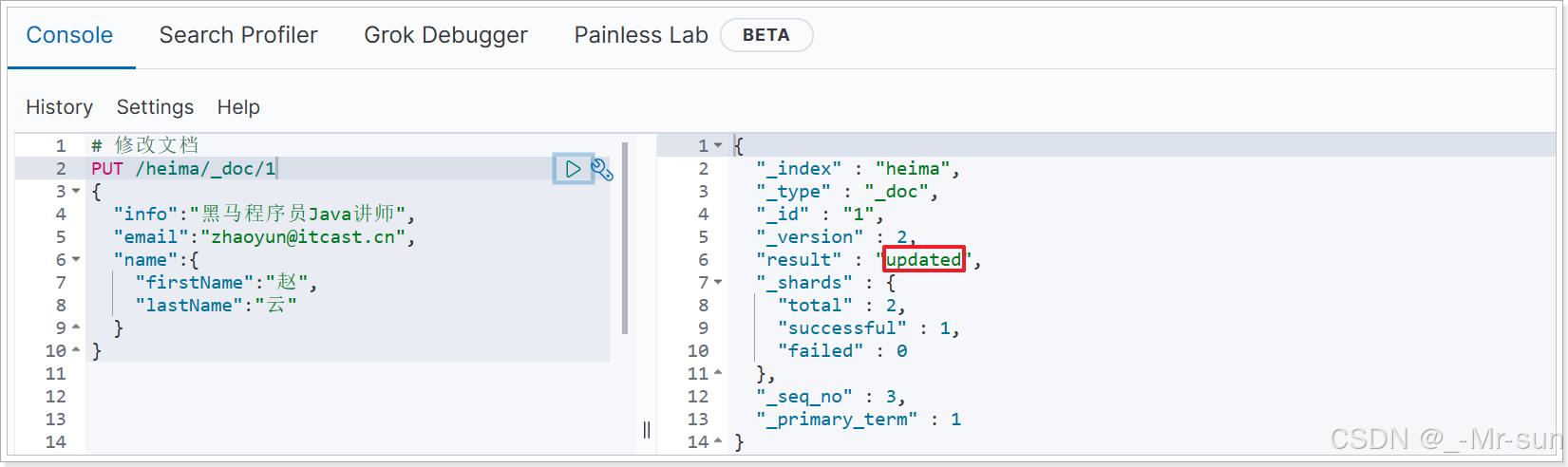Open the Help link
Viewport: 1568px width, 467px height.
pyautogui.click(x=238, y=107)
